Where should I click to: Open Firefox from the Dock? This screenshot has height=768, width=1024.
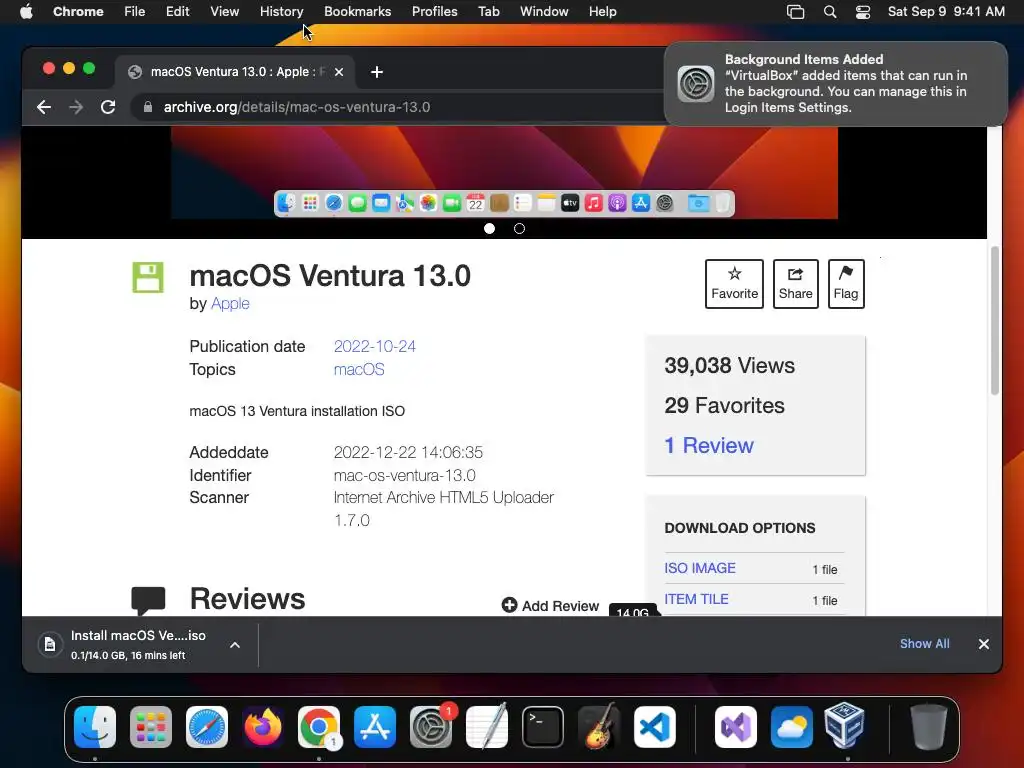pos(263,727)
